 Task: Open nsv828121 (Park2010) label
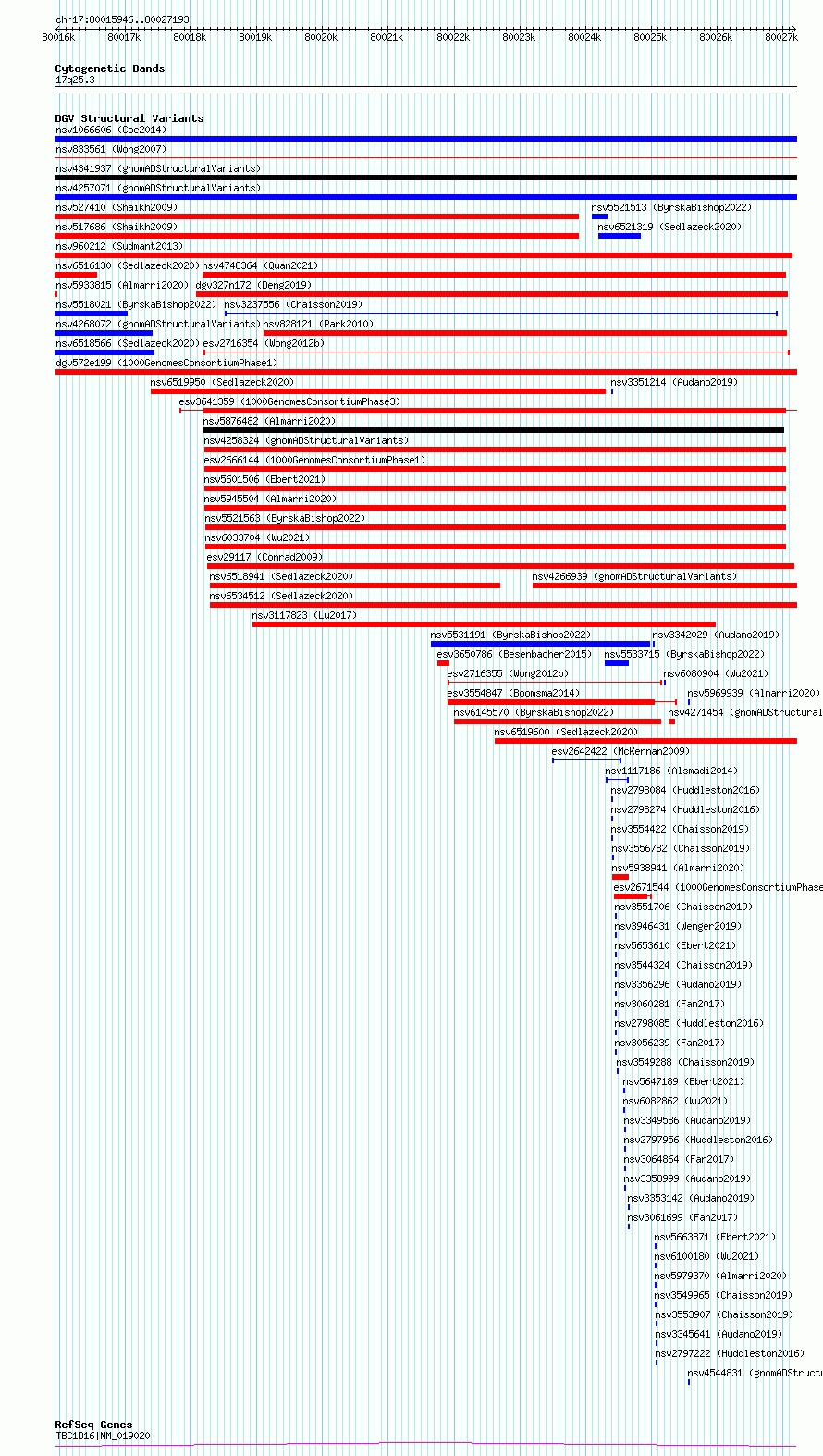[318, 324]
